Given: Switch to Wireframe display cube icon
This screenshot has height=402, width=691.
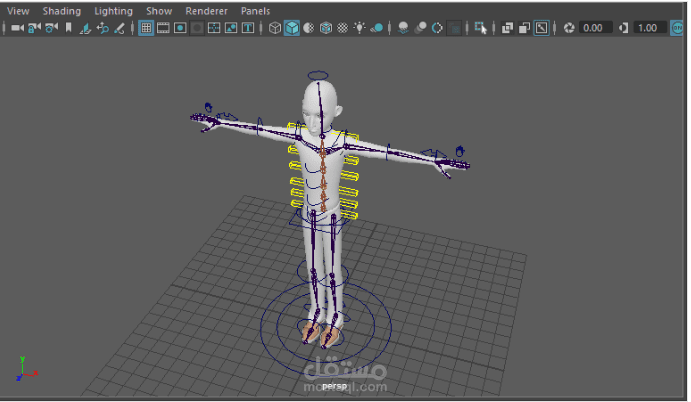Looking at the screenshot, I should coord(275,28).
